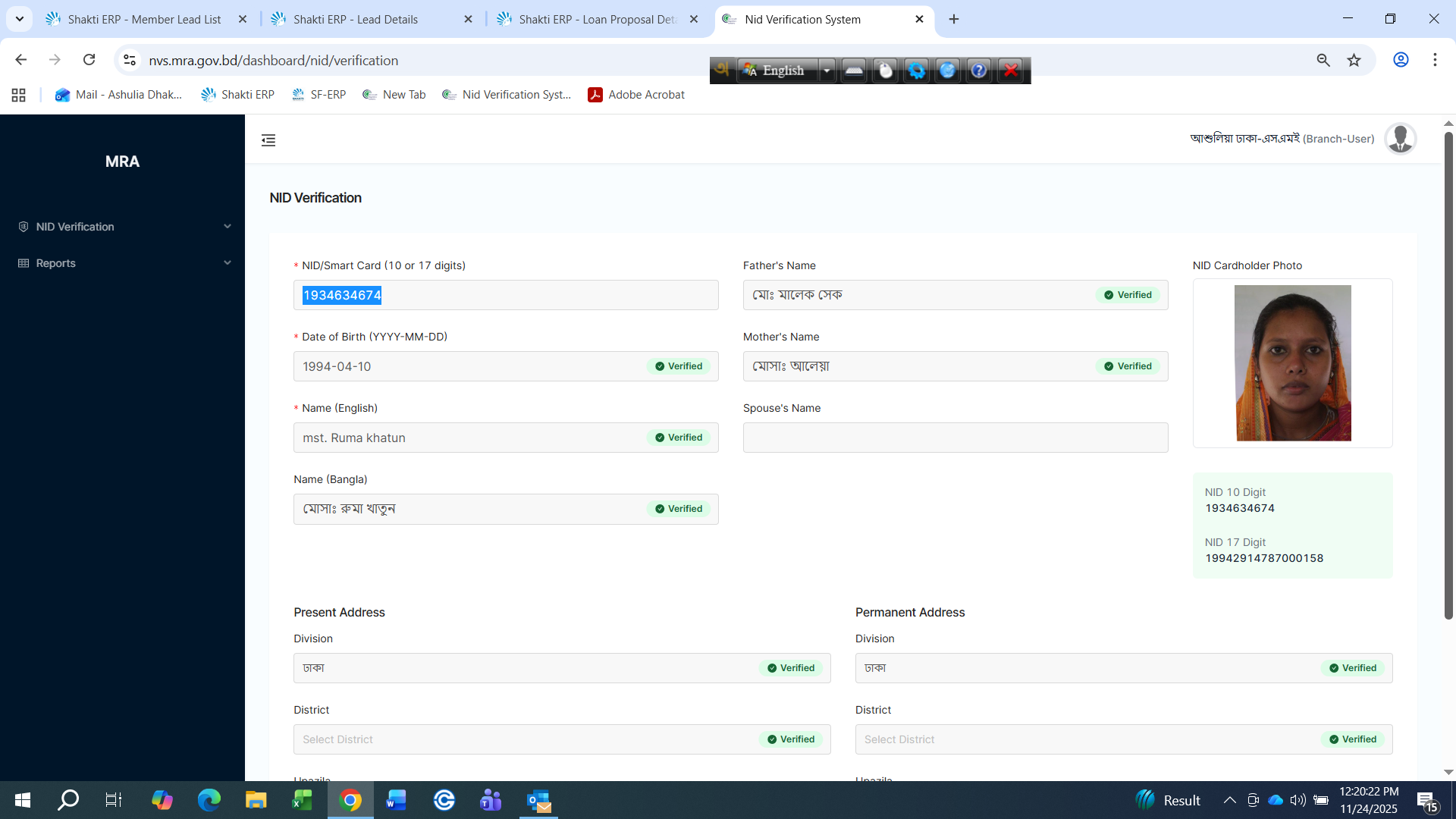Switch to Shakti ERP Member Lead List tab
The height and width of the screenshot is (819, 1456).
pos(144,19)
